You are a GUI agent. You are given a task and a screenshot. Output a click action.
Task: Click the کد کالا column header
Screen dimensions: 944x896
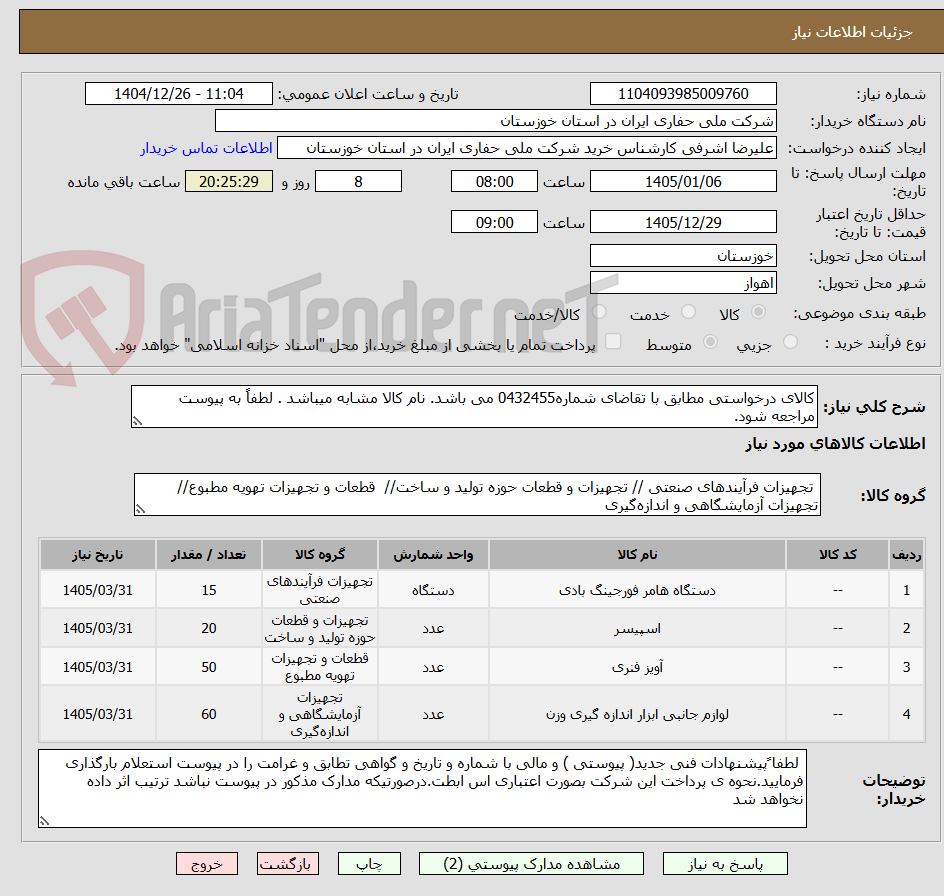[837, 555]
